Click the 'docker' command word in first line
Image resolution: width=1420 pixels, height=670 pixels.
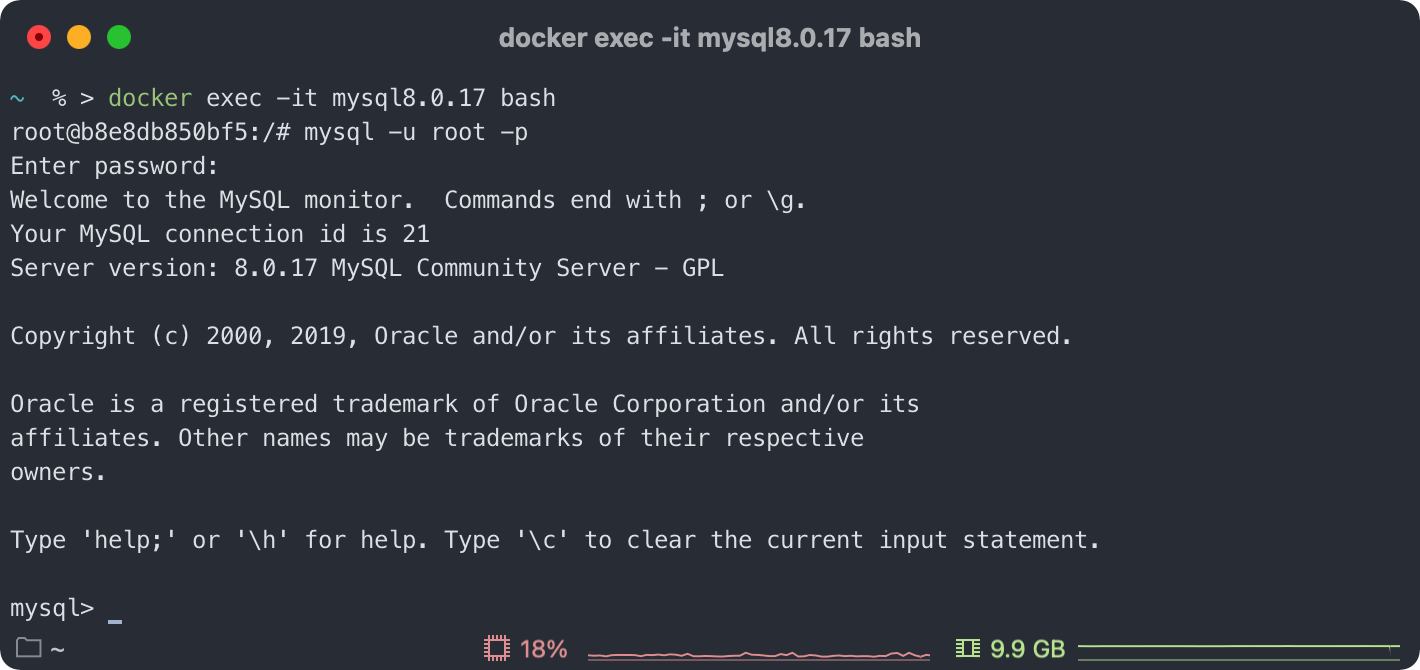pos(150,98)
